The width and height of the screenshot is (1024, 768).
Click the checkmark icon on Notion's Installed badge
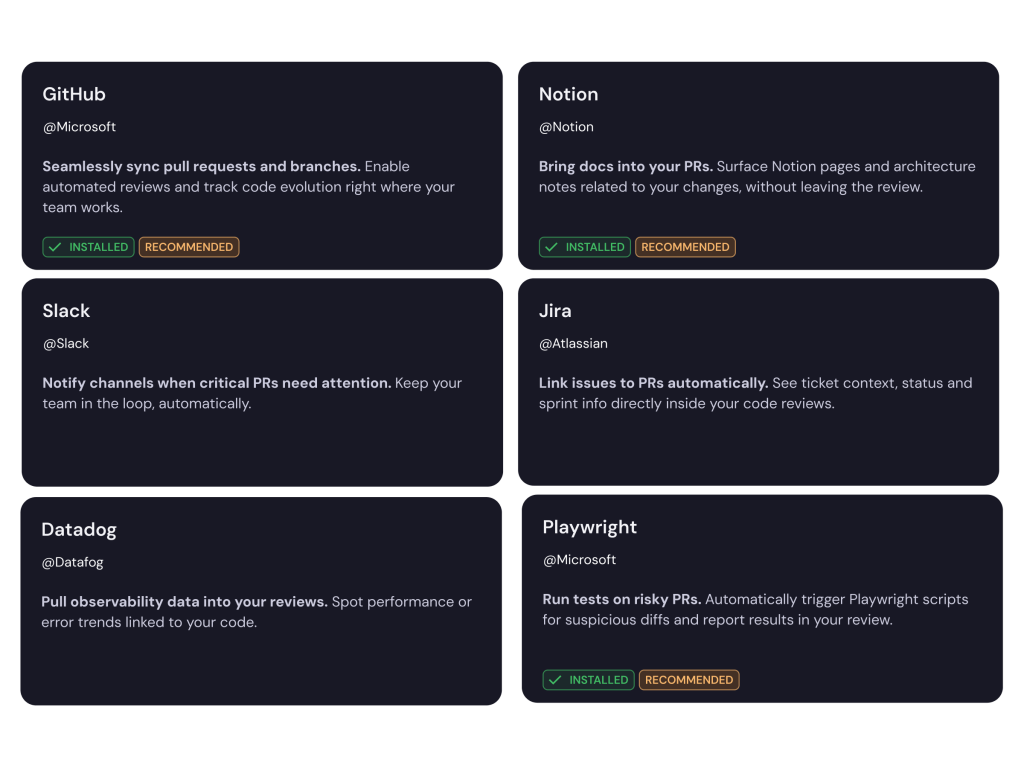(551, 247)
